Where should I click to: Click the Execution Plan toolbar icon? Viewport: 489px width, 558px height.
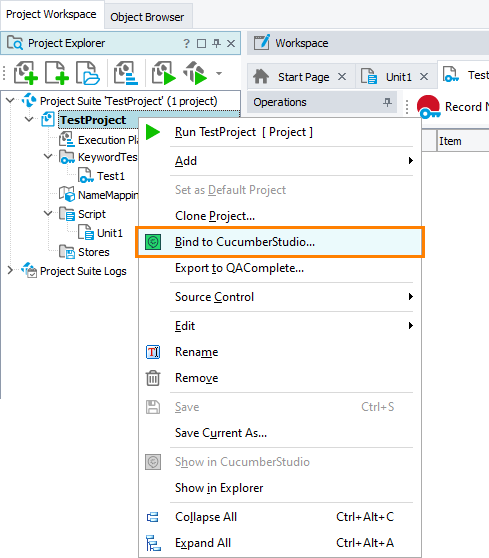coord(126,73)
